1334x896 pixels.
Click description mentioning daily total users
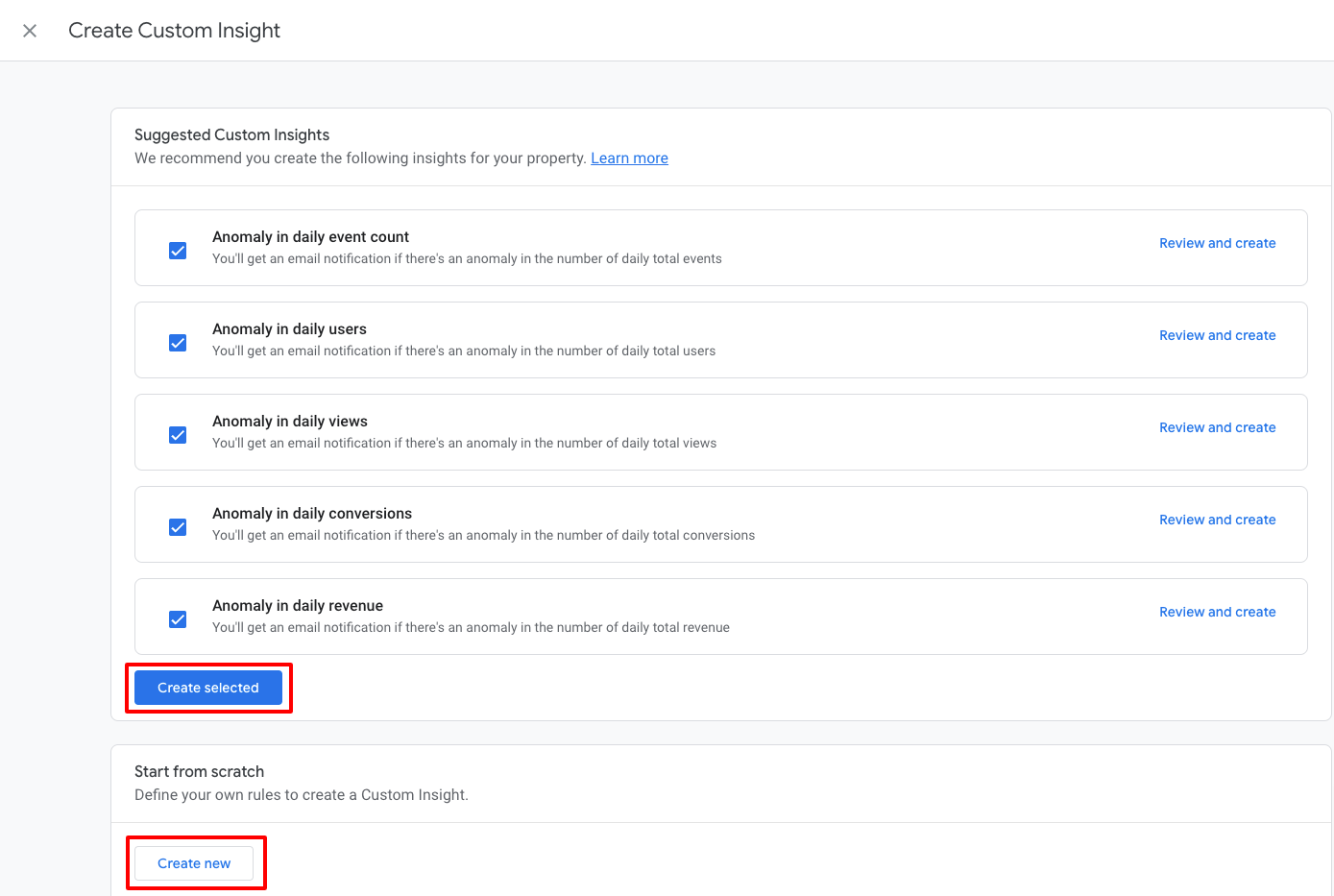(x=464, y=351)
